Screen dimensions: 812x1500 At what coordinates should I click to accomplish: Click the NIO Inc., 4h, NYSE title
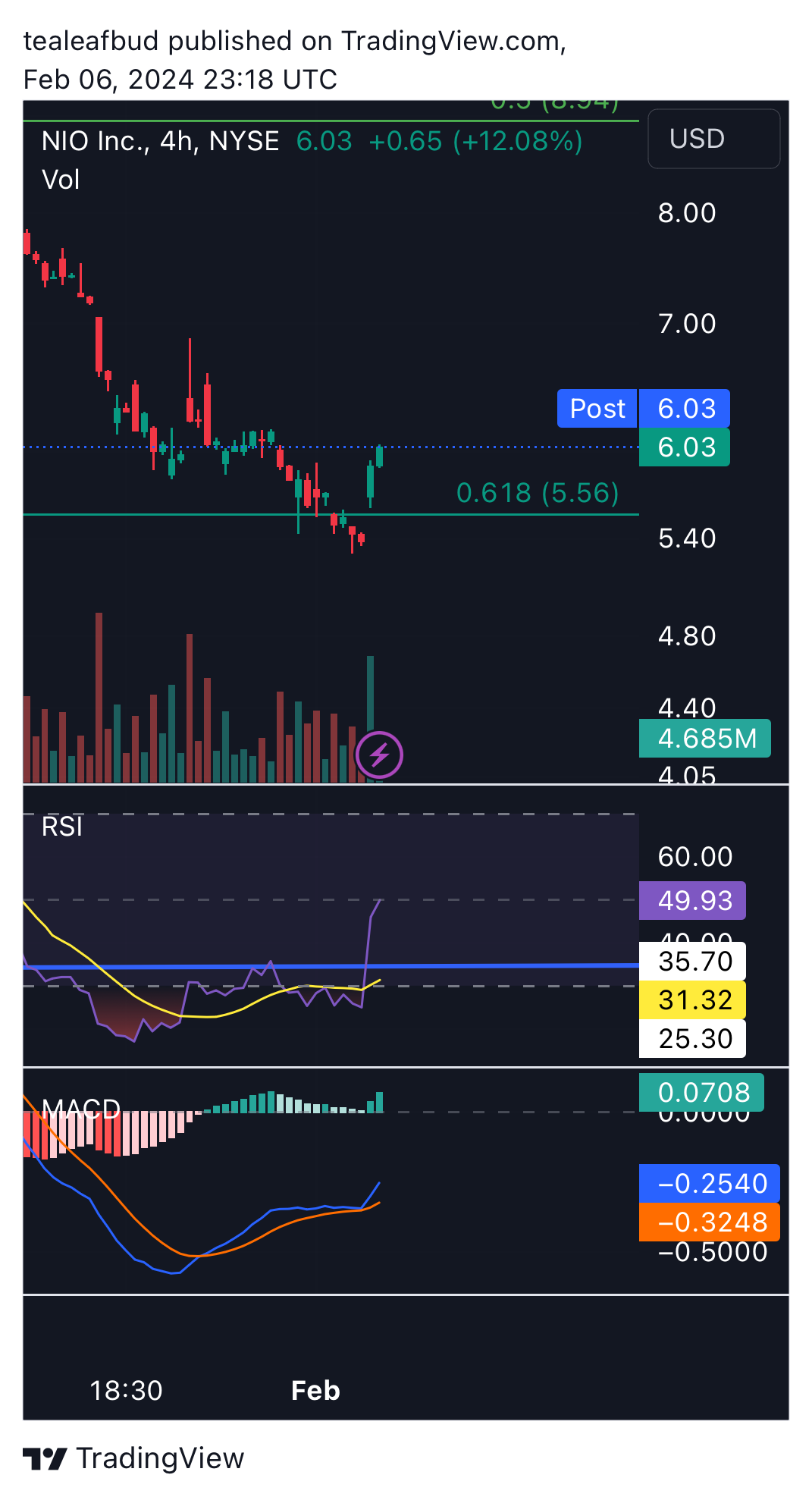click(x=161, y=141)
